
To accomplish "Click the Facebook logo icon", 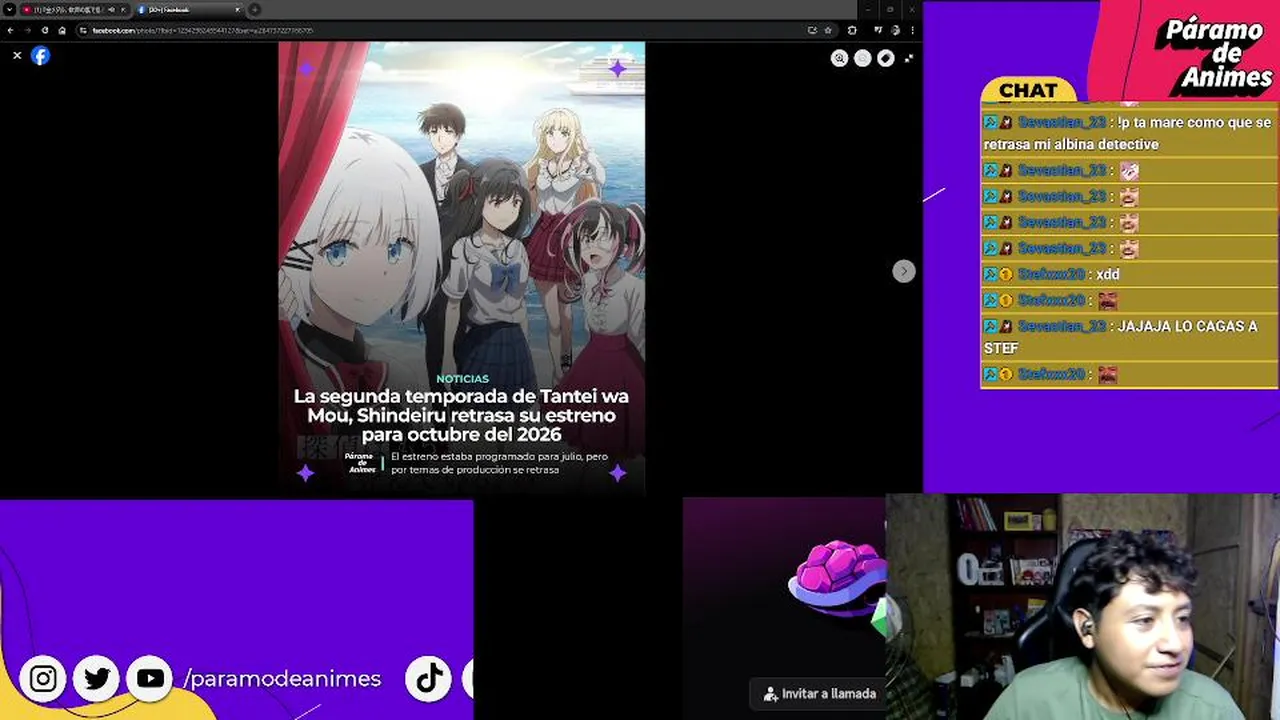I will pyautogui.click(x=40, y=56).
